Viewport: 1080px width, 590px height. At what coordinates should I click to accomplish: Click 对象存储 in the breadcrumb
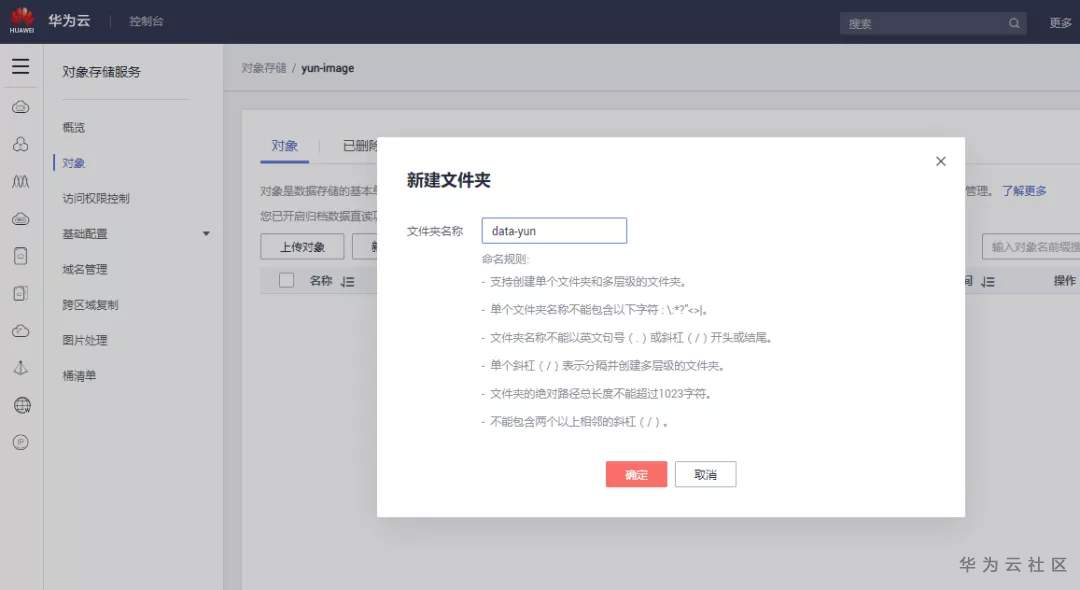coord(264,68)
